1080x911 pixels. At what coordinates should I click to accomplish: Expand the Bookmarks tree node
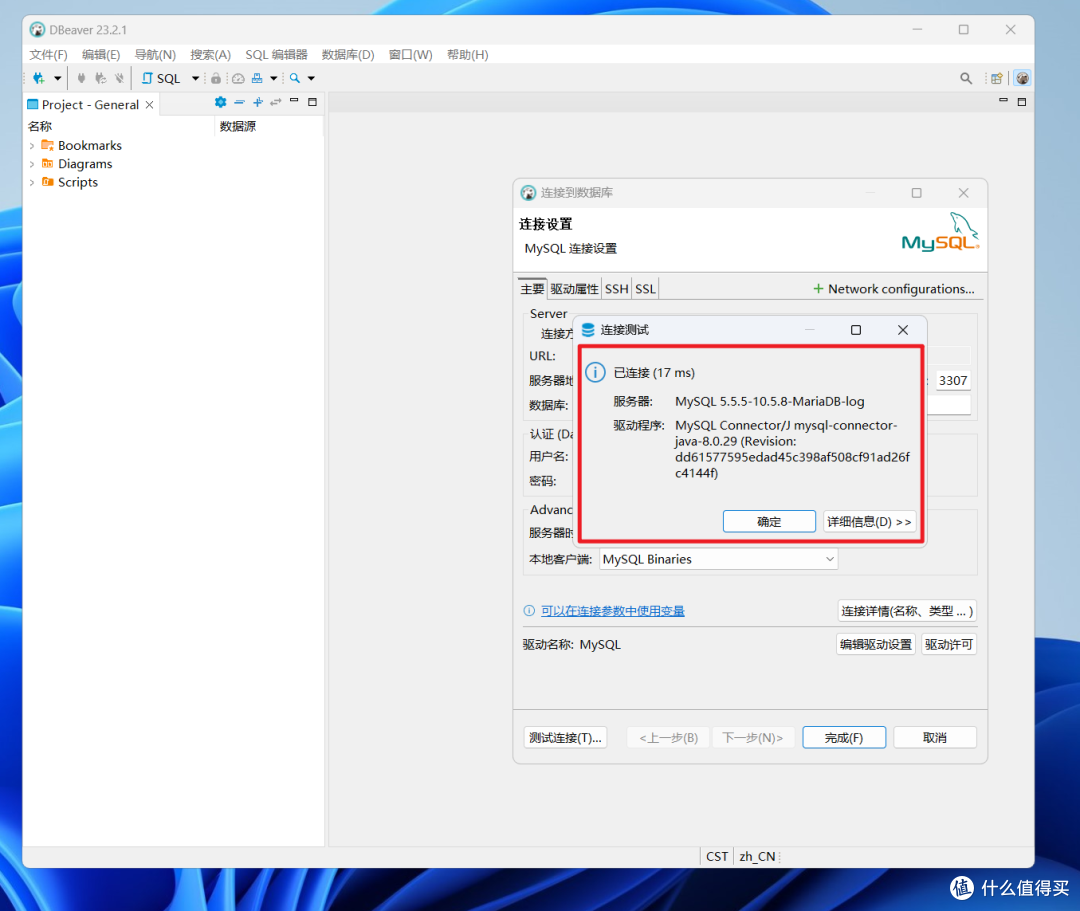pos(32,146)
